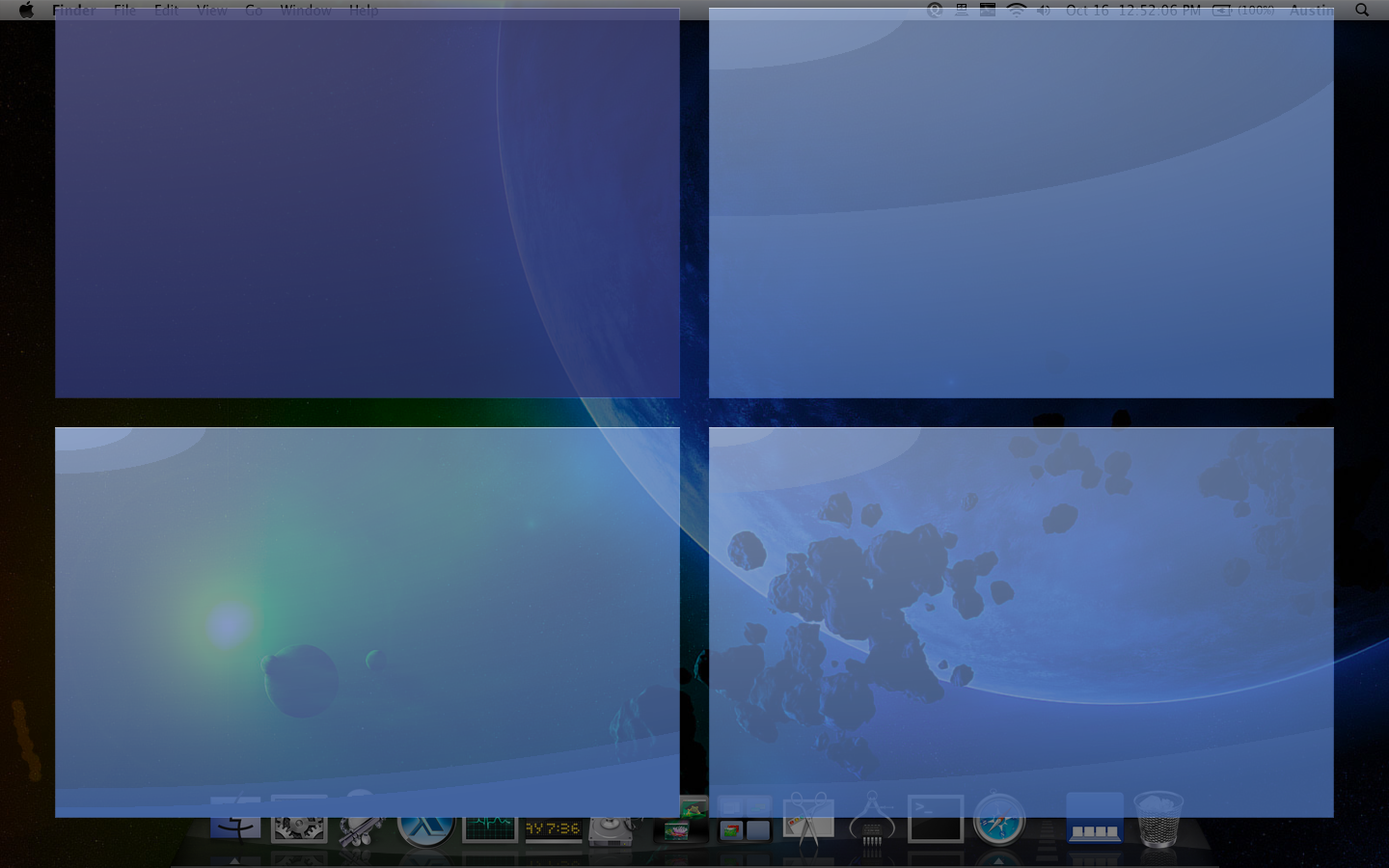The height and width of the screenshot is (868, 1389).
Task: Launch Grab scissors icon in the Dock
Action: tap(808, 821)
